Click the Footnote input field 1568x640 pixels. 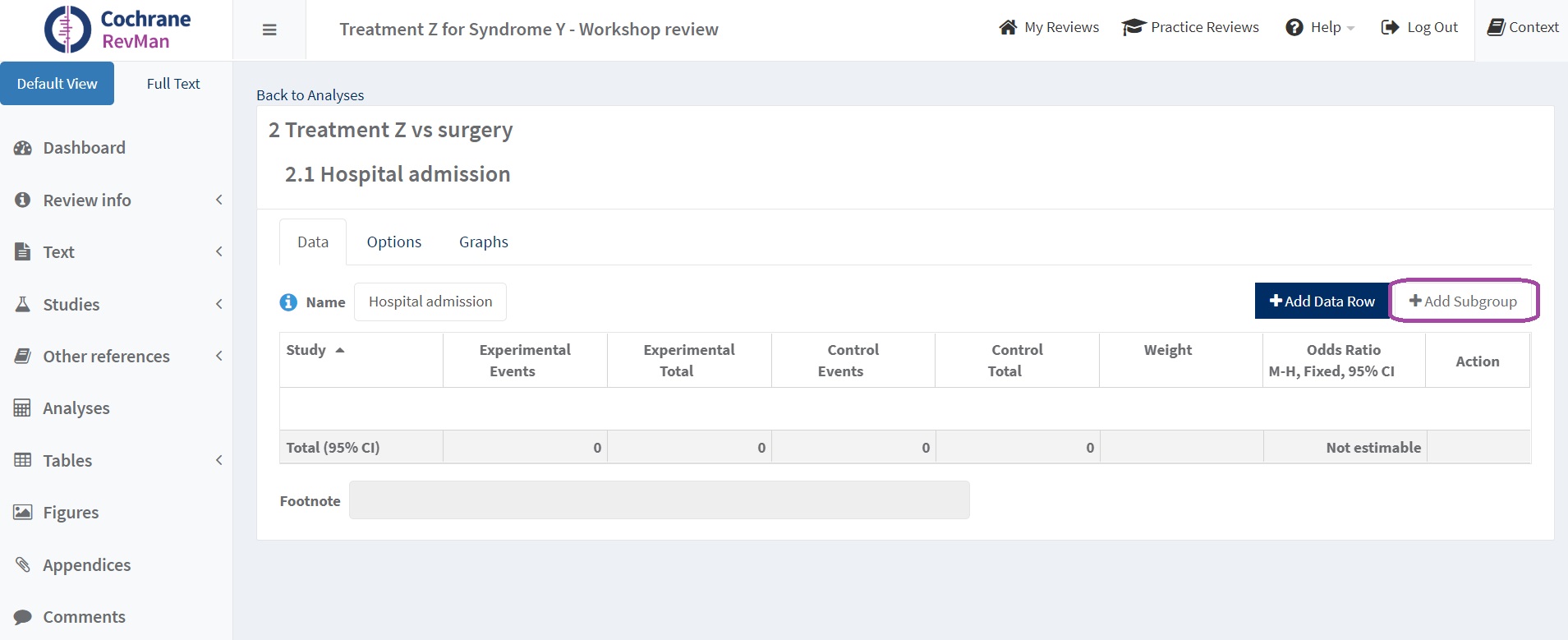click(x=659, y=500)
